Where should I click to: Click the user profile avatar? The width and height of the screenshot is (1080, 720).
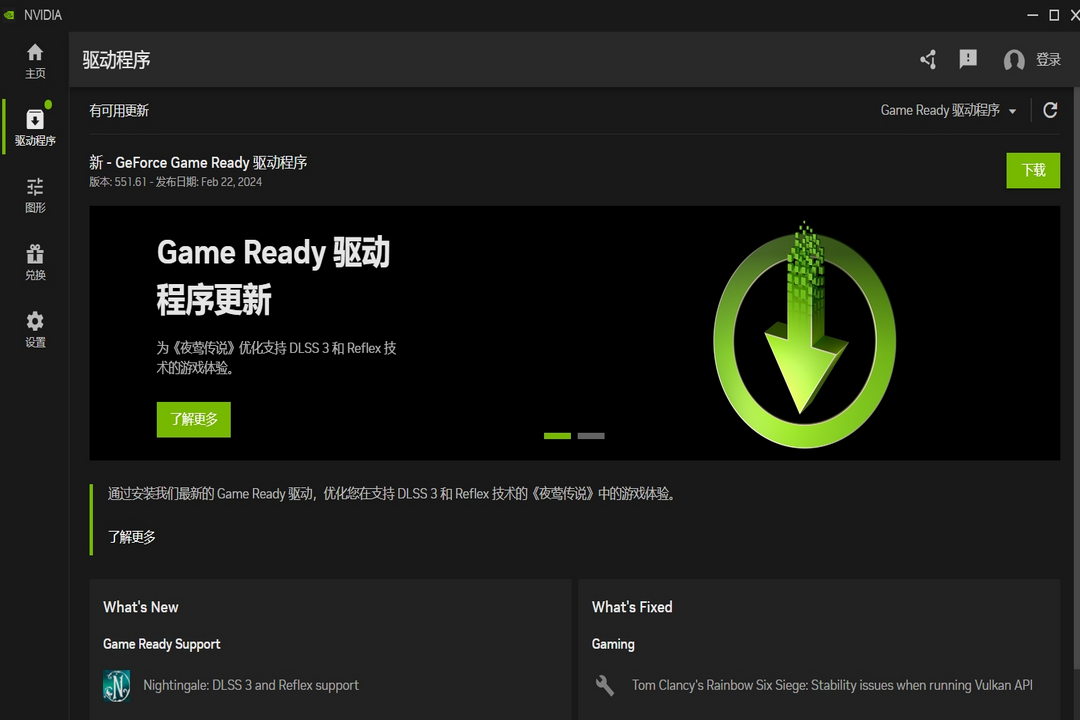point(1013,59)
